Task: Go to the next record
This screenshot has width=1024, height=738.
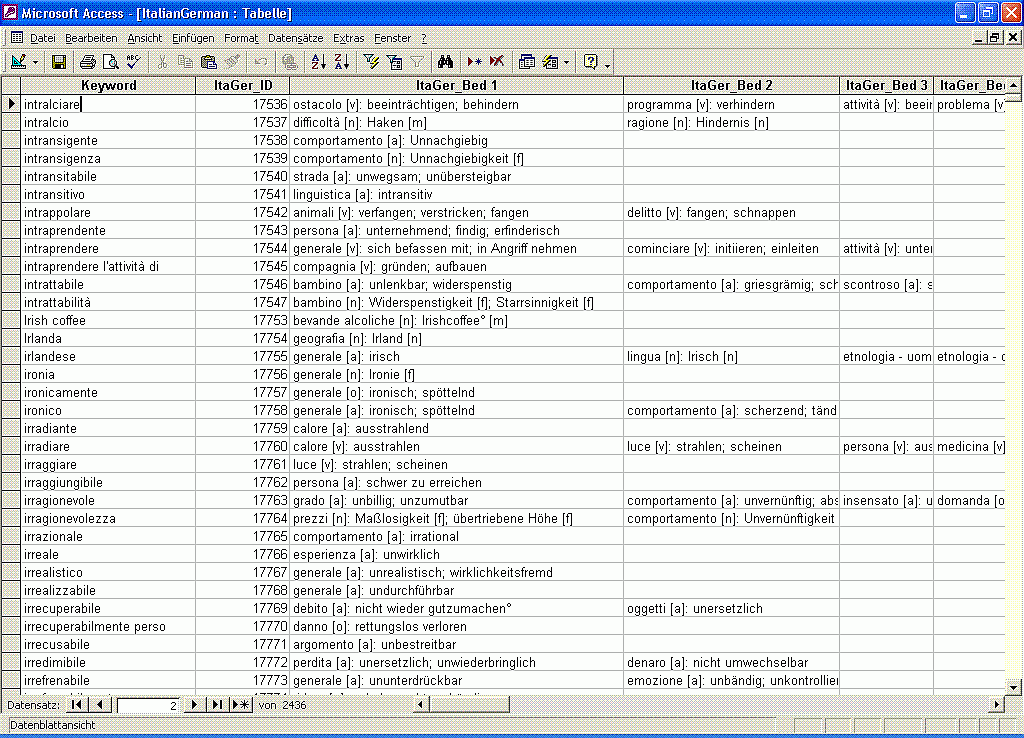Action: click(x=193, y=705)
